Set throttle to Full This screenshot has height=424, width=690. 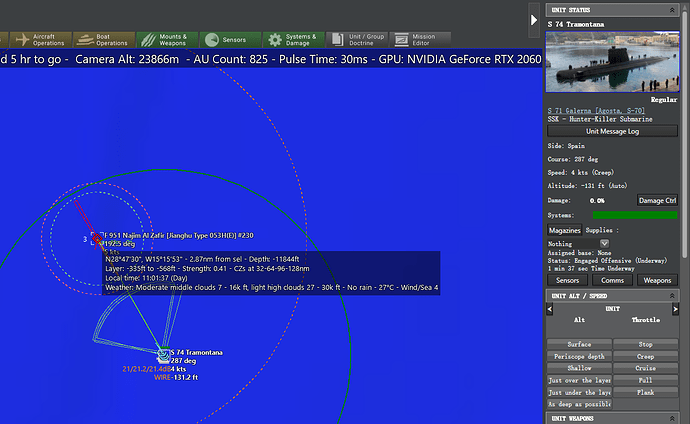(x=645, y=380)
